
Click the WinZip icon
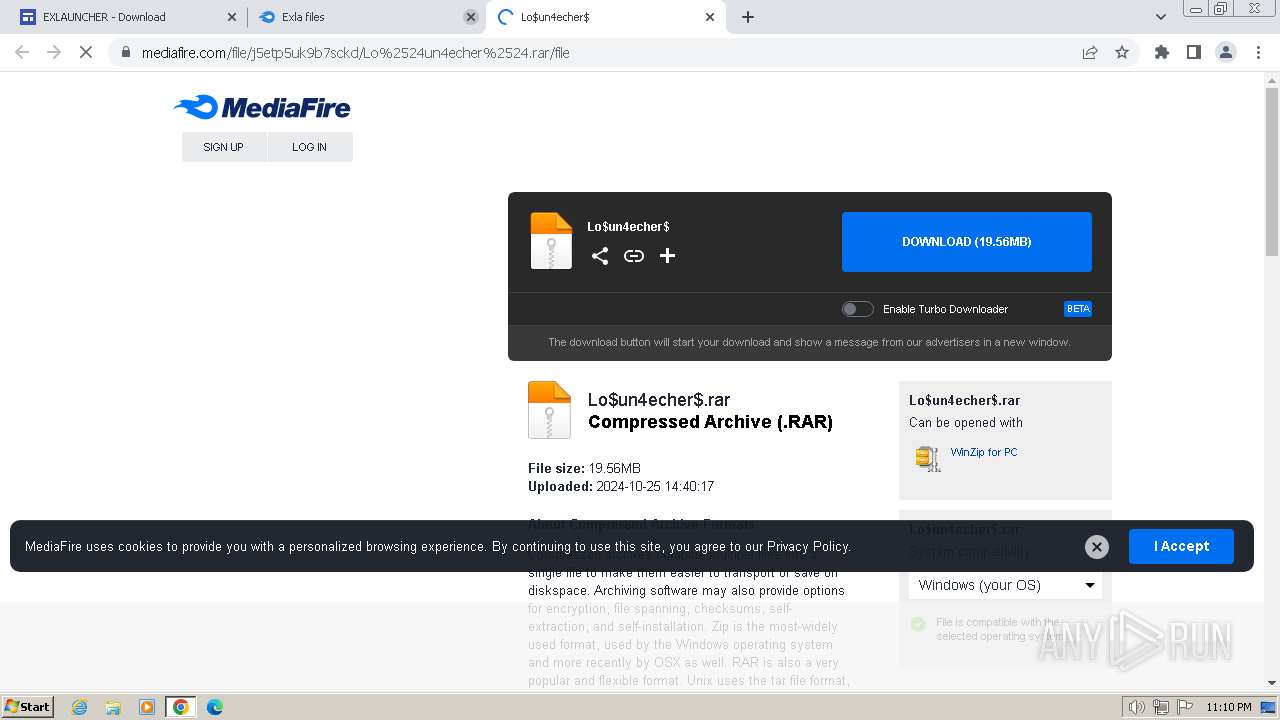coord(928,458)
